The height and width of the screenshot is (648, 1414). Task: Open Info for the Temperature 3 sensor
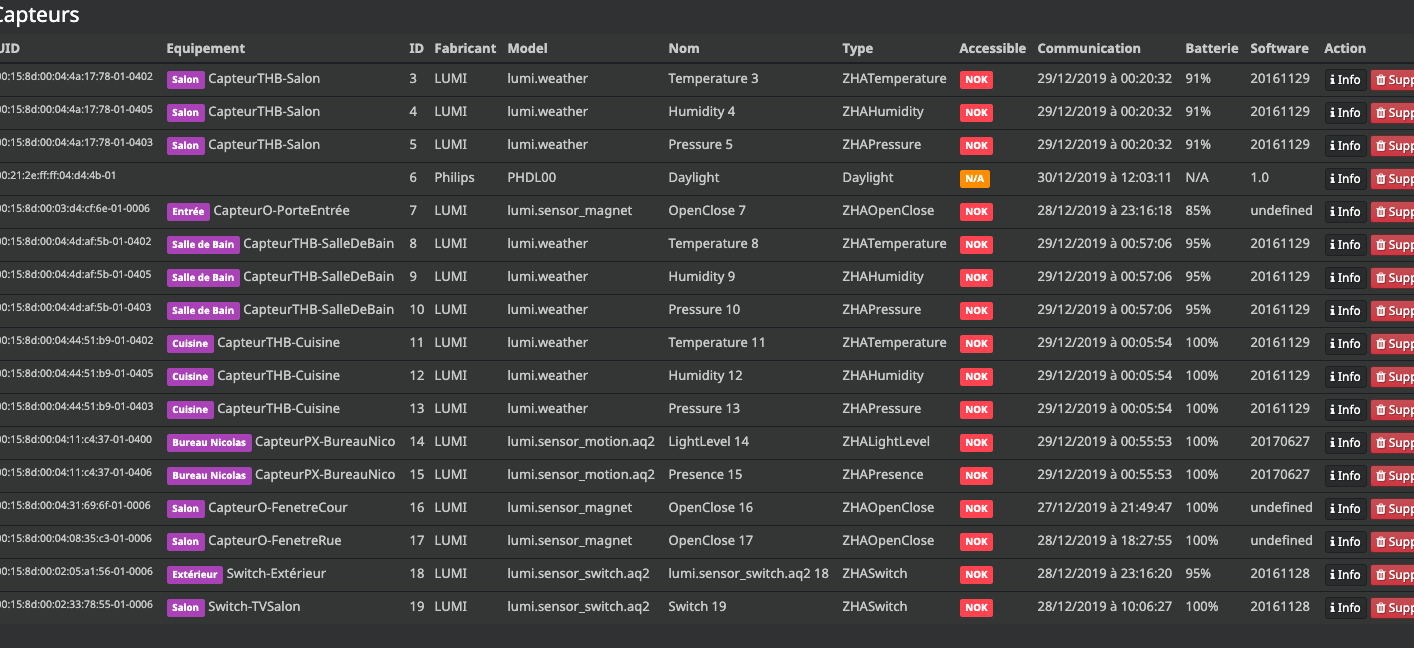click(1346, 80)
